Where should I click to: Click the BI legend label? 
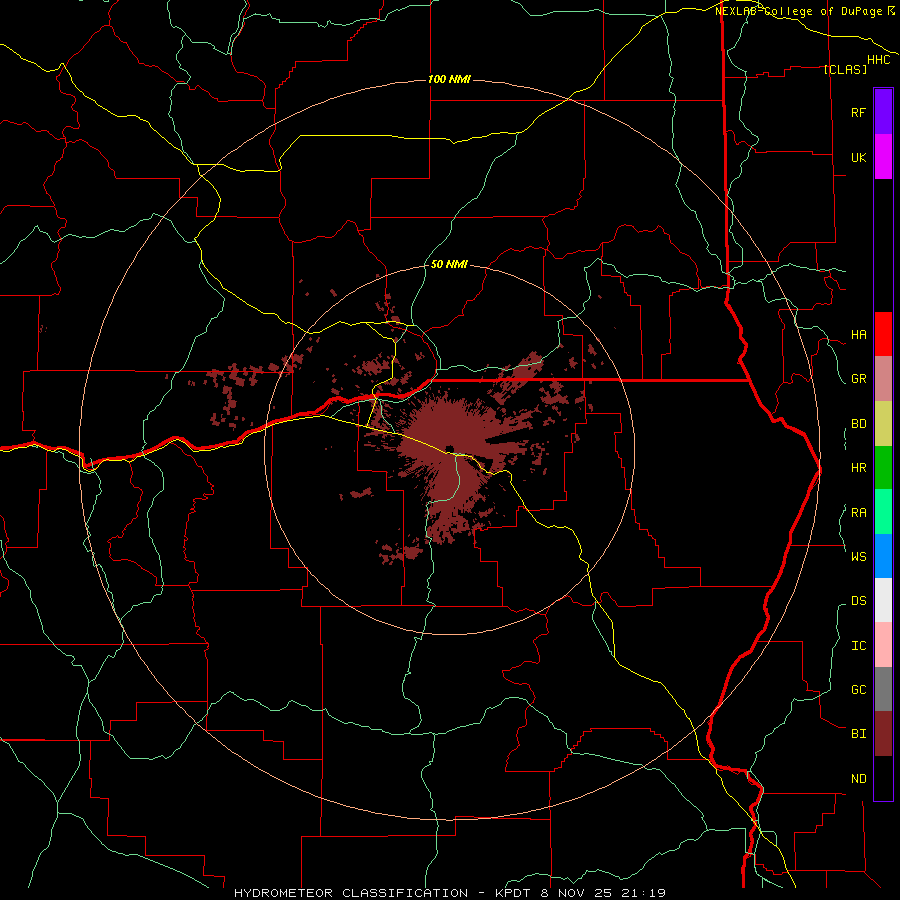[x=858, y=734]
